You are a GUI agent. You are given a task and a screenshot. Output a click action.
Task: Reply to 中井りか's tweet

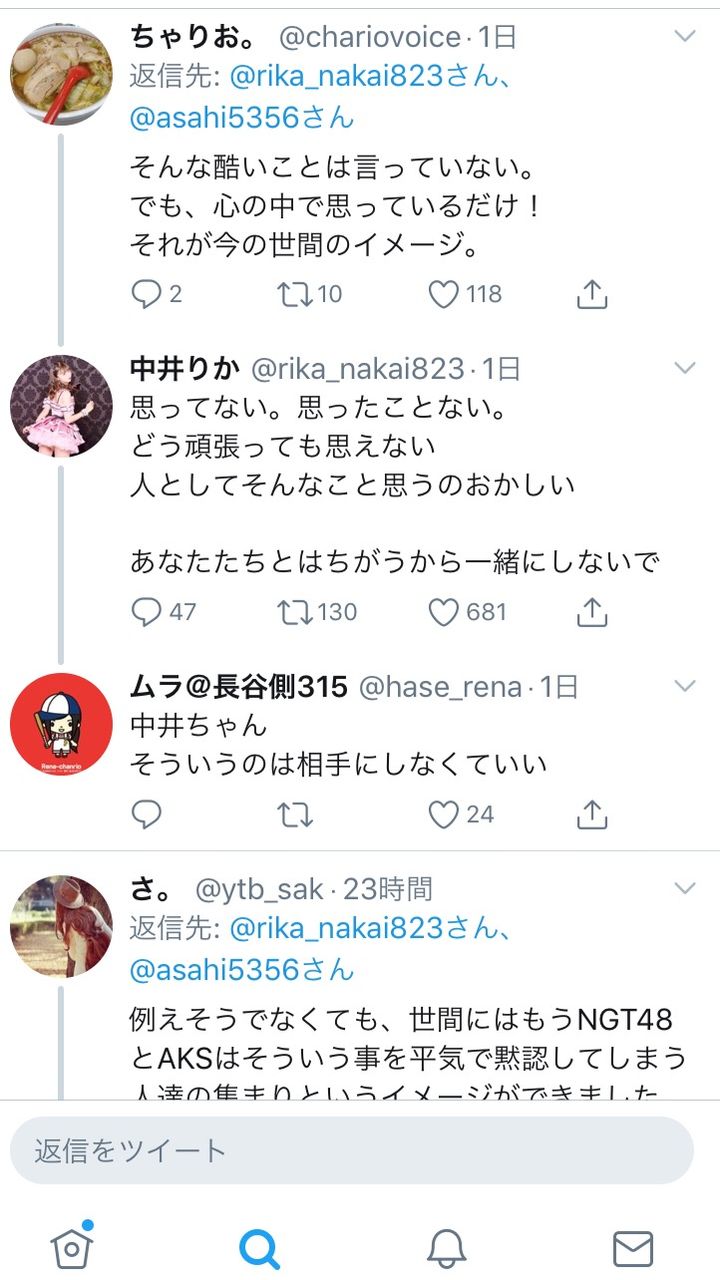pyautogui.click(x=147, y=612)
